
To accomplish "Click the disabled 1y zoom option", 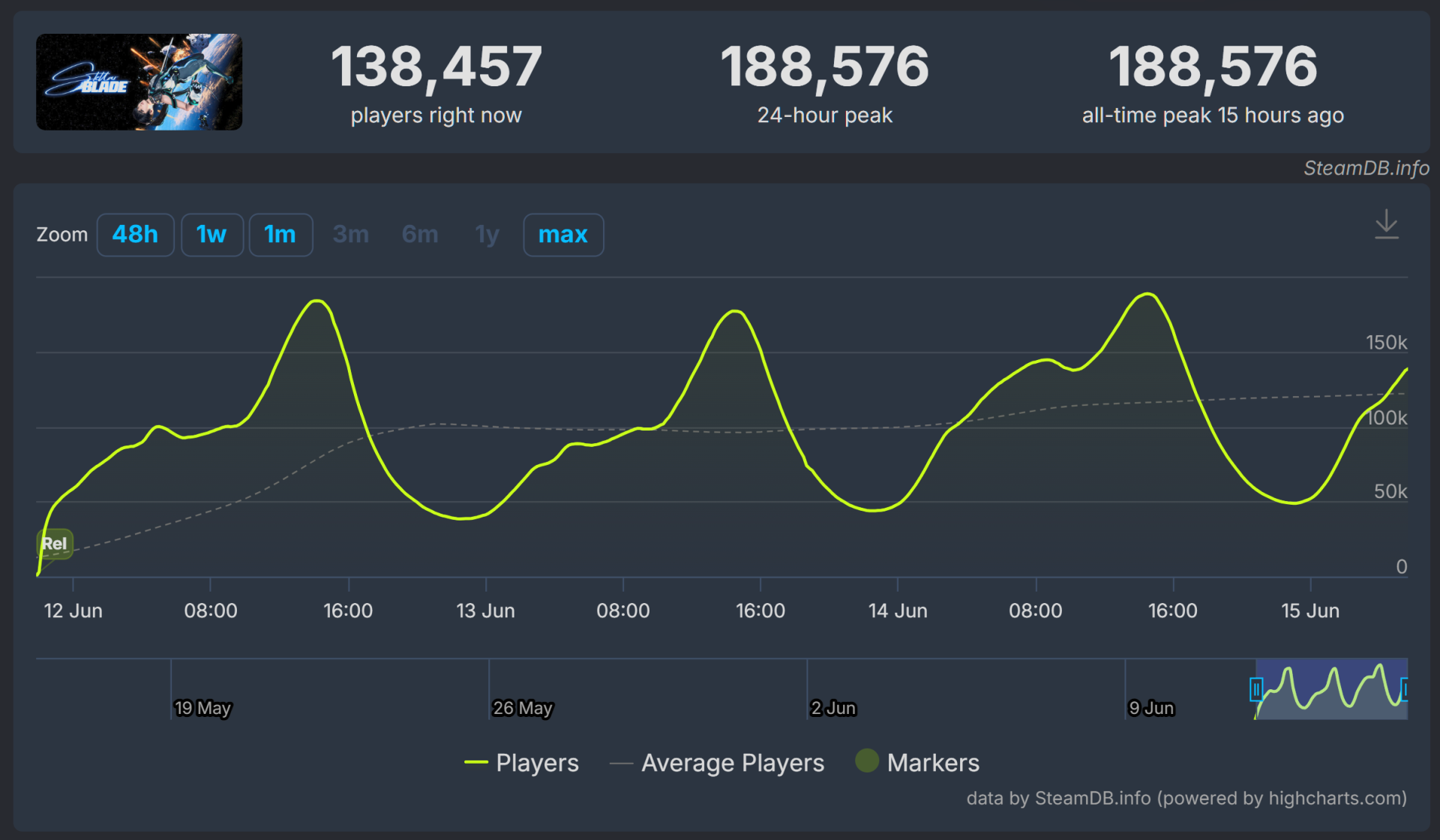I will pyautogui.click(x=487, y=235).
